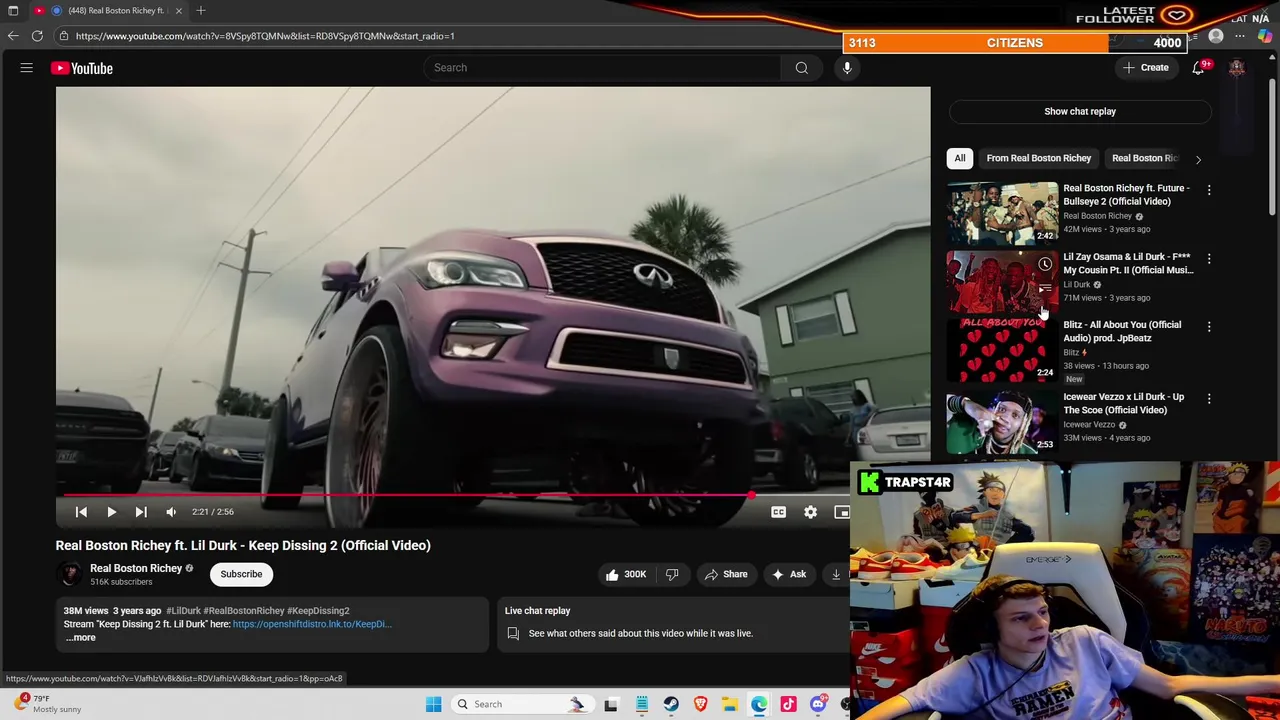Open a new browser tab
The image size is (1280, 720).
pos(201,10)
